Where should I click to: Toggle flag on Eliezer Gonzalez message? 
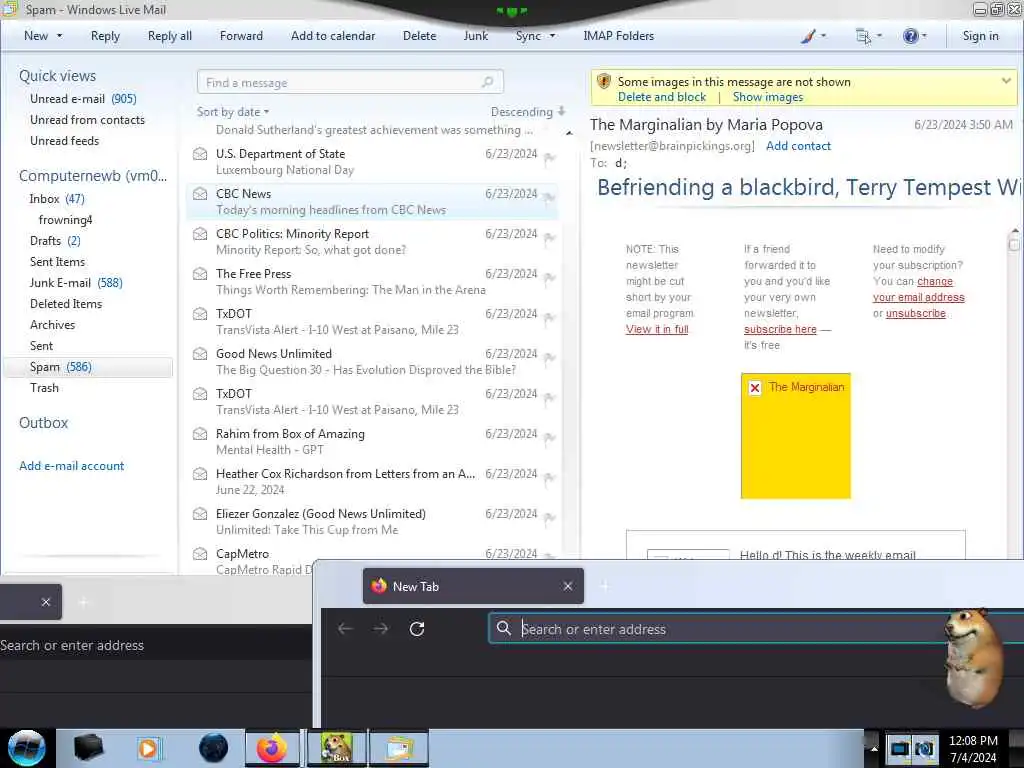(549, 517)
